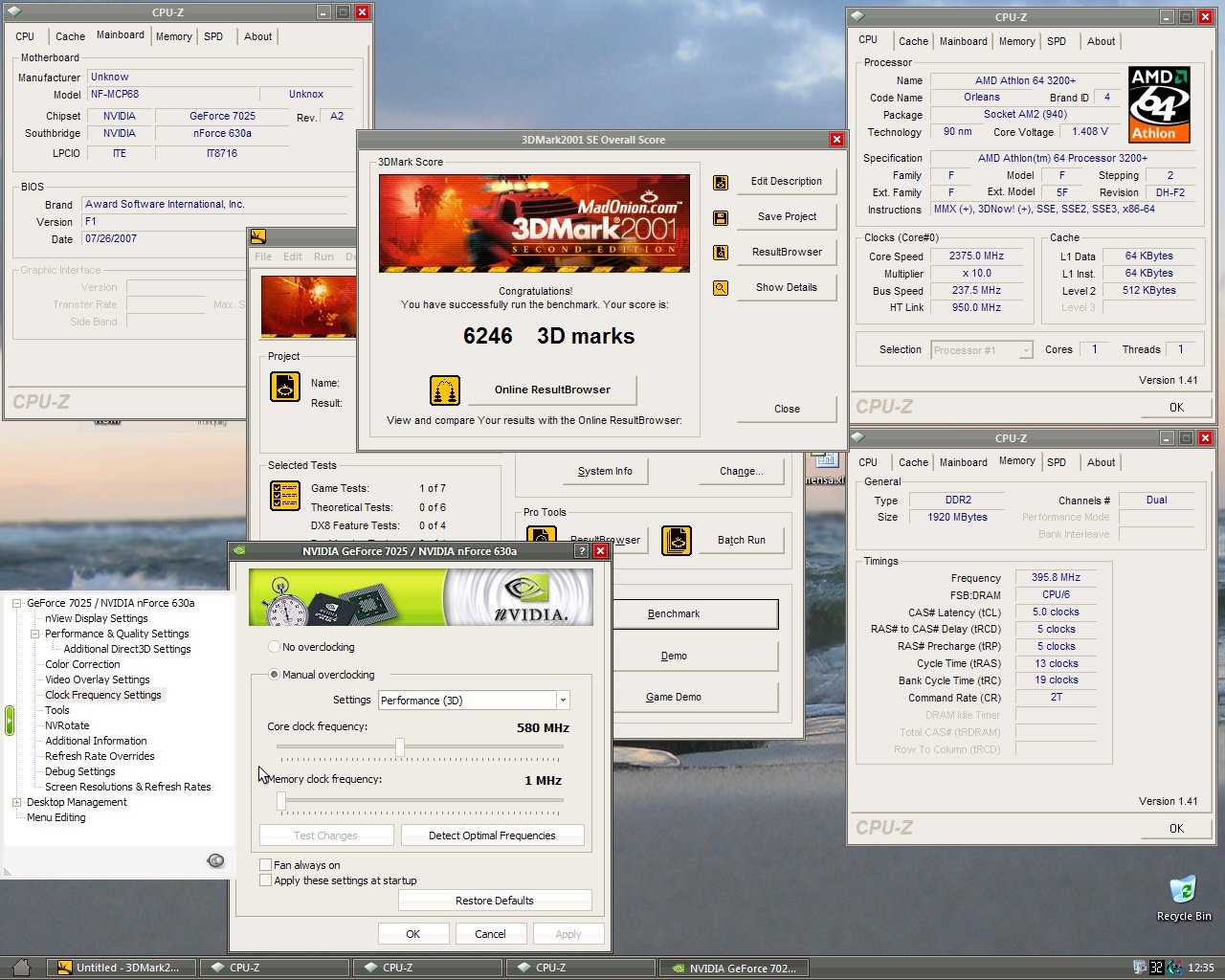Open the Performance (3D) settings dropdown

click(563, 701)
